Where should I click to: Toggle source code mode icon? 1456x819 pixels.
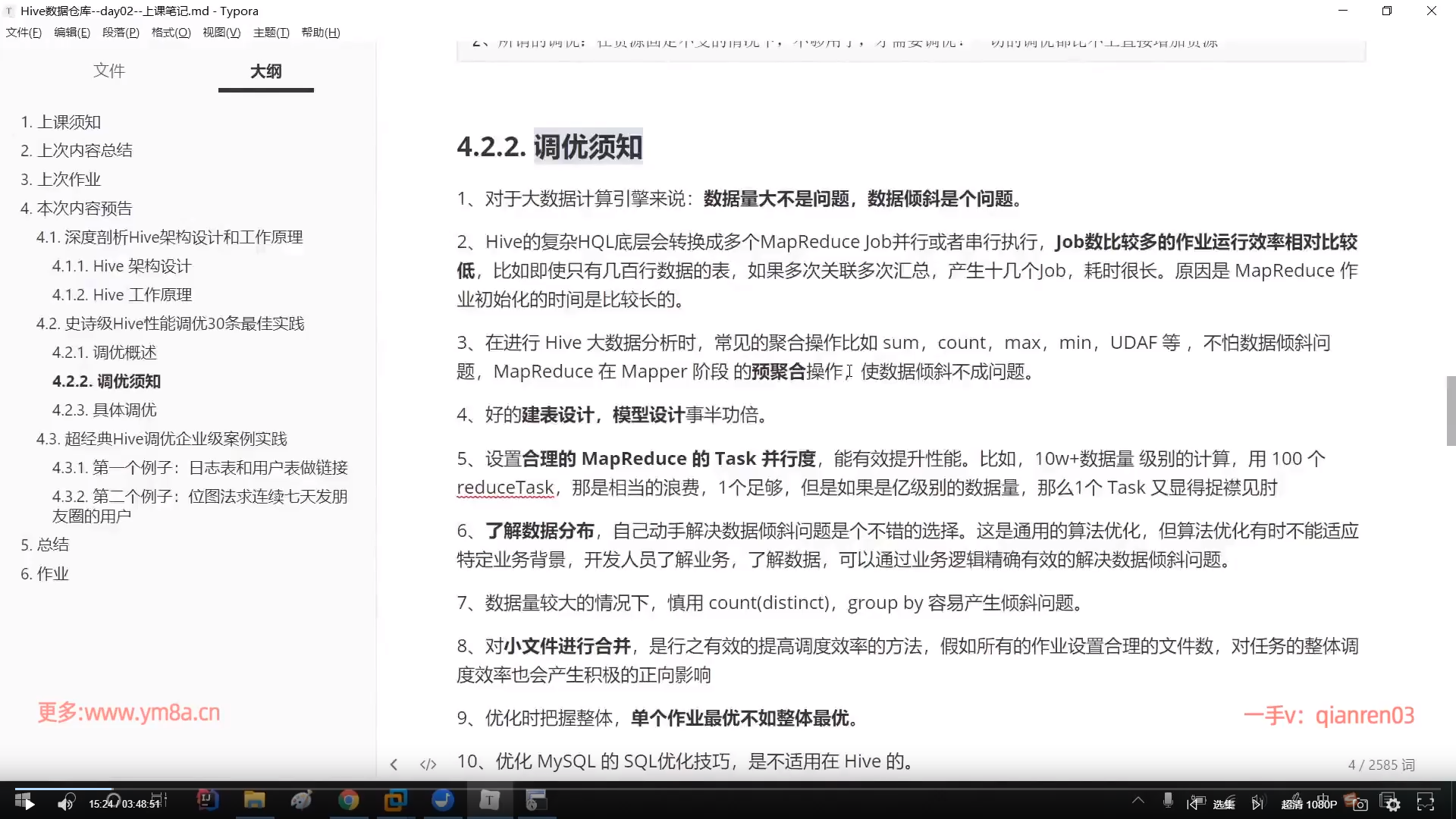coord(428,764)
